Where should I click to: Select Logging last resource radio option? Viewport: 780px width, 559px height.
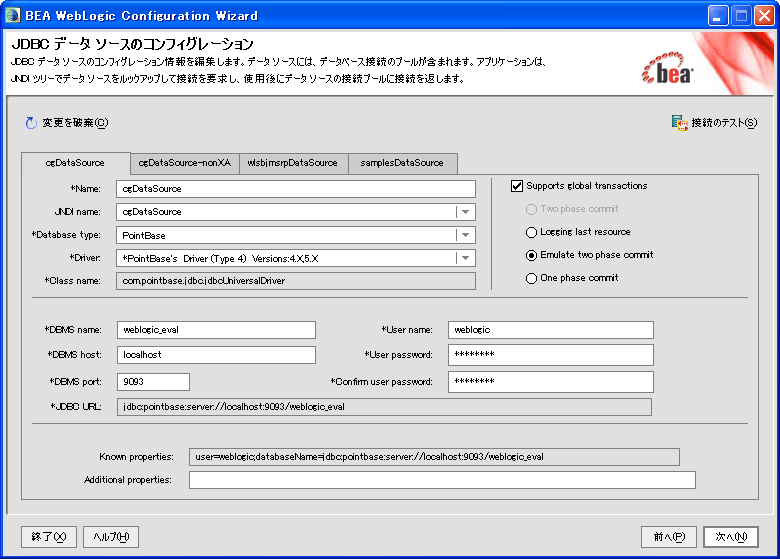[531, 232]
